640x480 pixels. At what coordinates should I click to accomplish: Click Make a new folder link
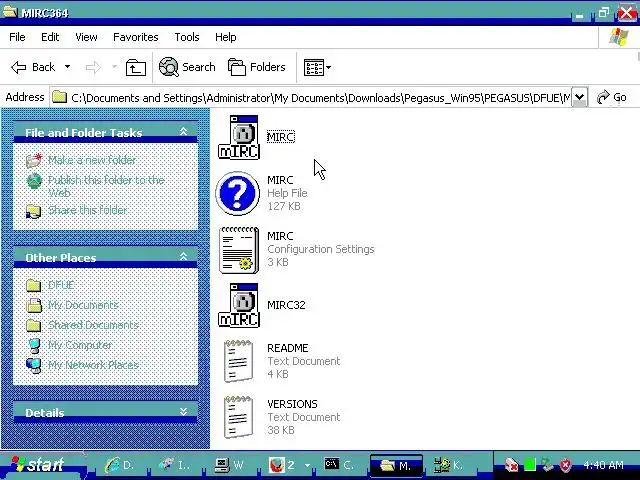(92, 160)
